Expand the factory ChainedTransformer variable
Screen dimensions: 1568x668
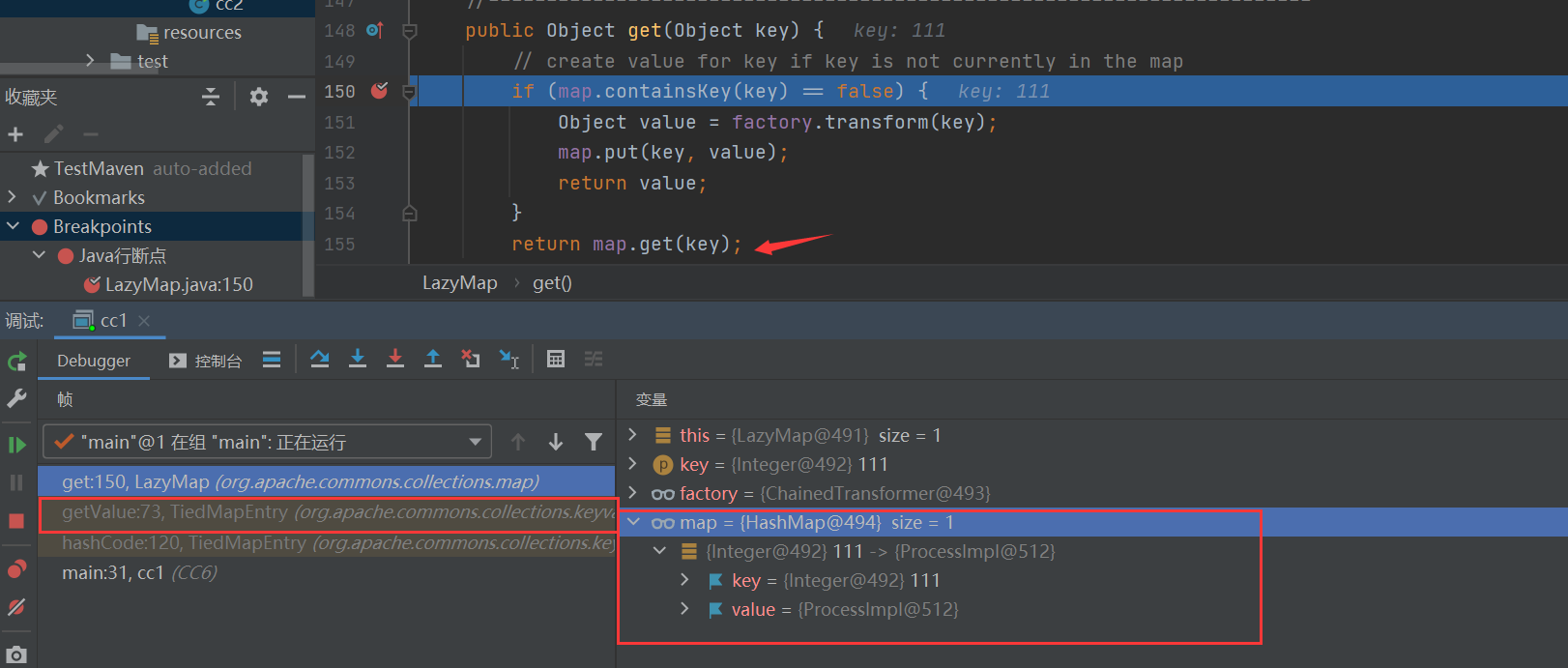click(633, 493)
